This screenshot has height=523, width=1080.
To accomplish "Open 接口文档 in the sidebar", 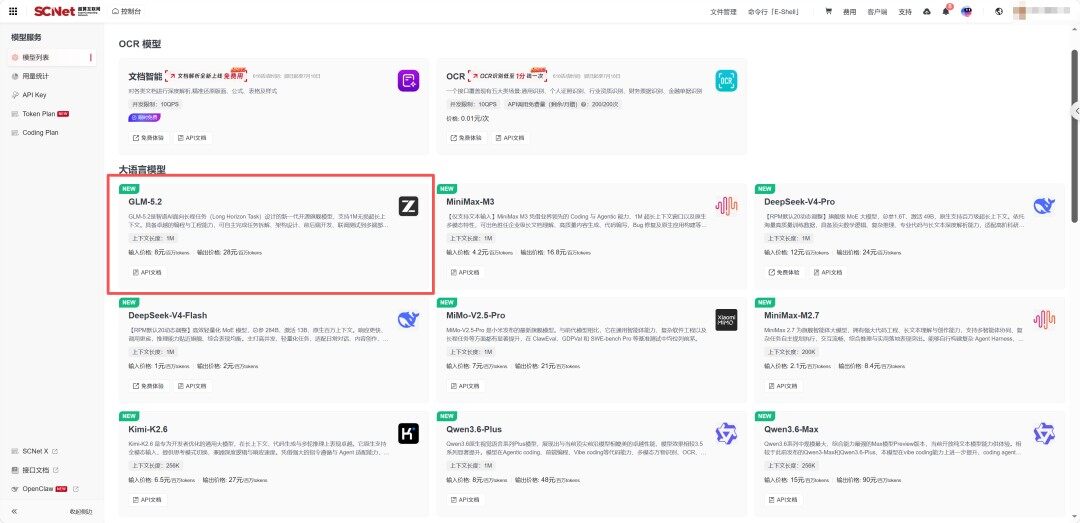I will 35,470.
